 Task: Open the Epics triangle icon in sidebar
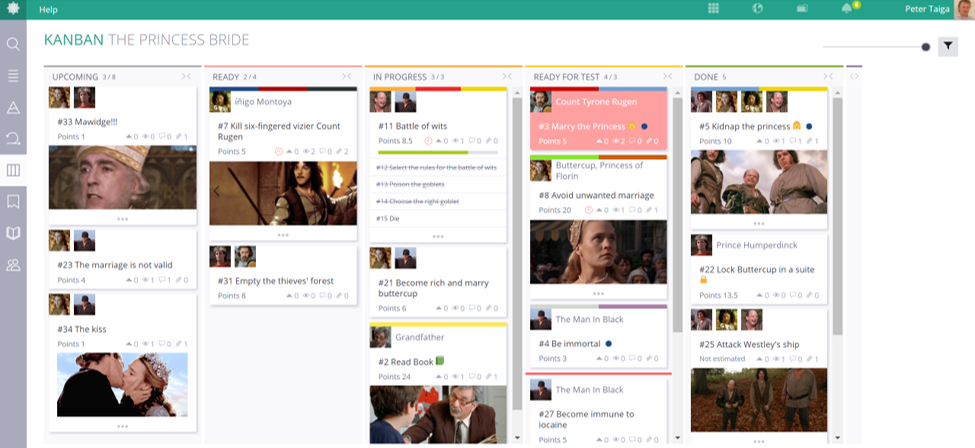click(13, 108)
